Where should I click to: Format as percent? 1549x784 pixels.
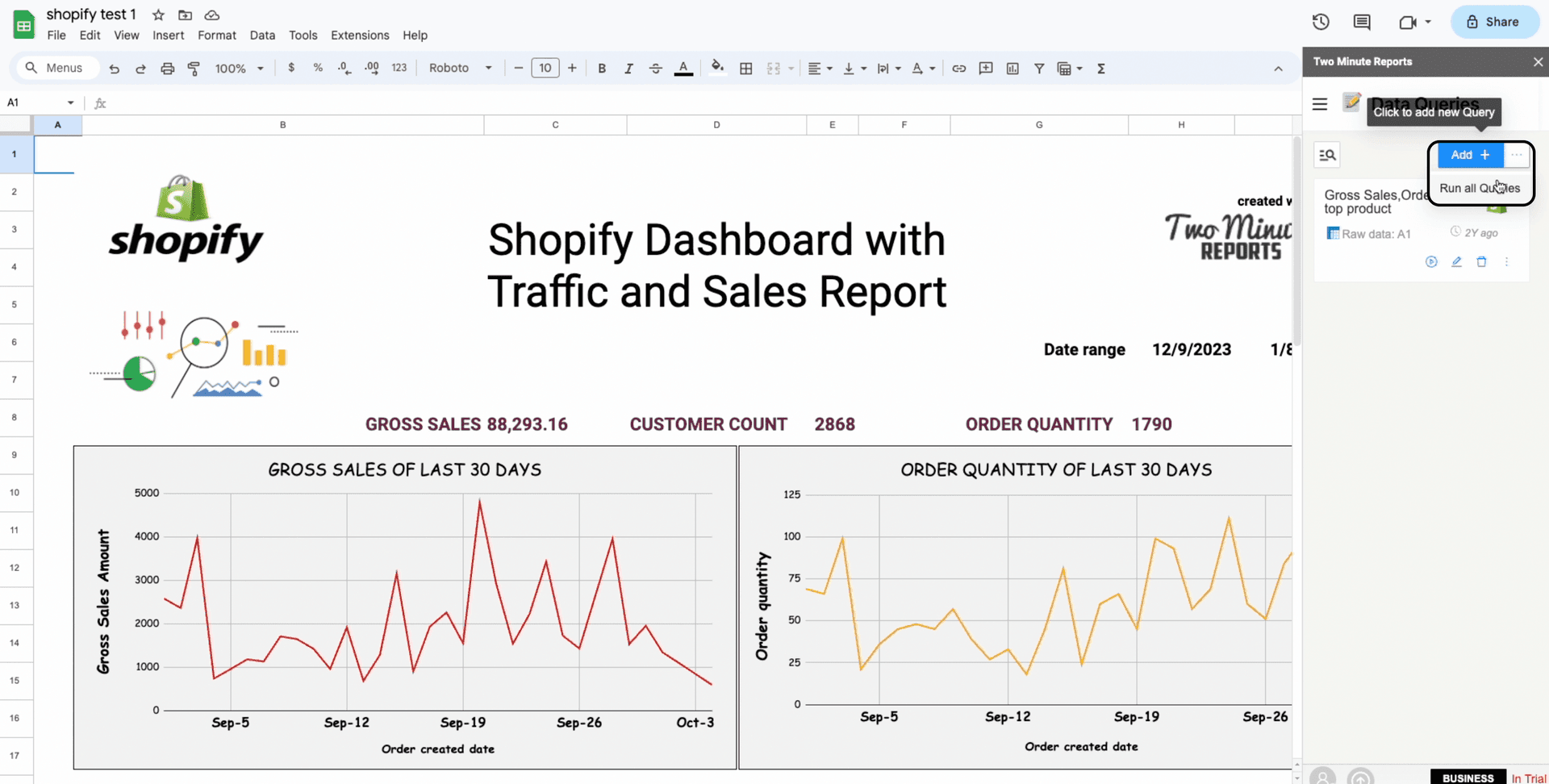pos(318,68)
